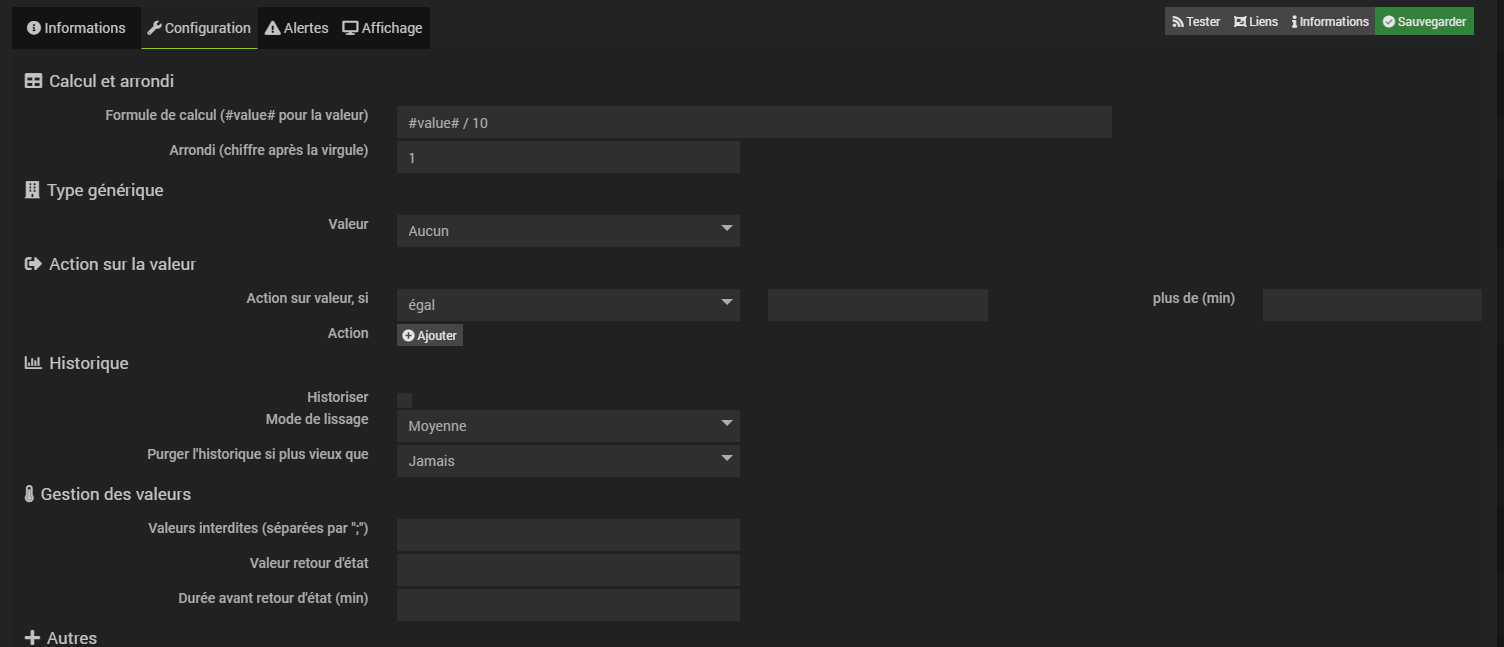This screenshot has height=647, width=1504.
Task: Click the green Sauvegarder checkmark icon
Action: (x=1388, y=22)
